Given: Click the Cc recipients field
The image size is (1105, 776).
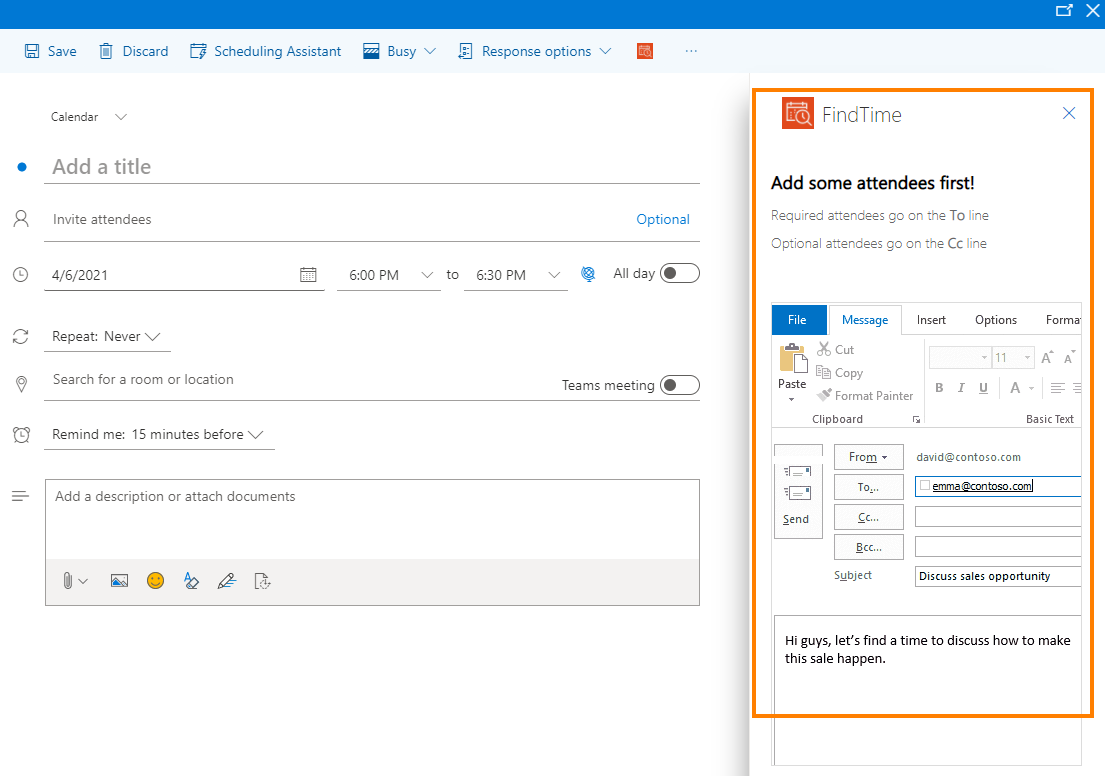Looking at the screenshot, I should pos(998,517).
